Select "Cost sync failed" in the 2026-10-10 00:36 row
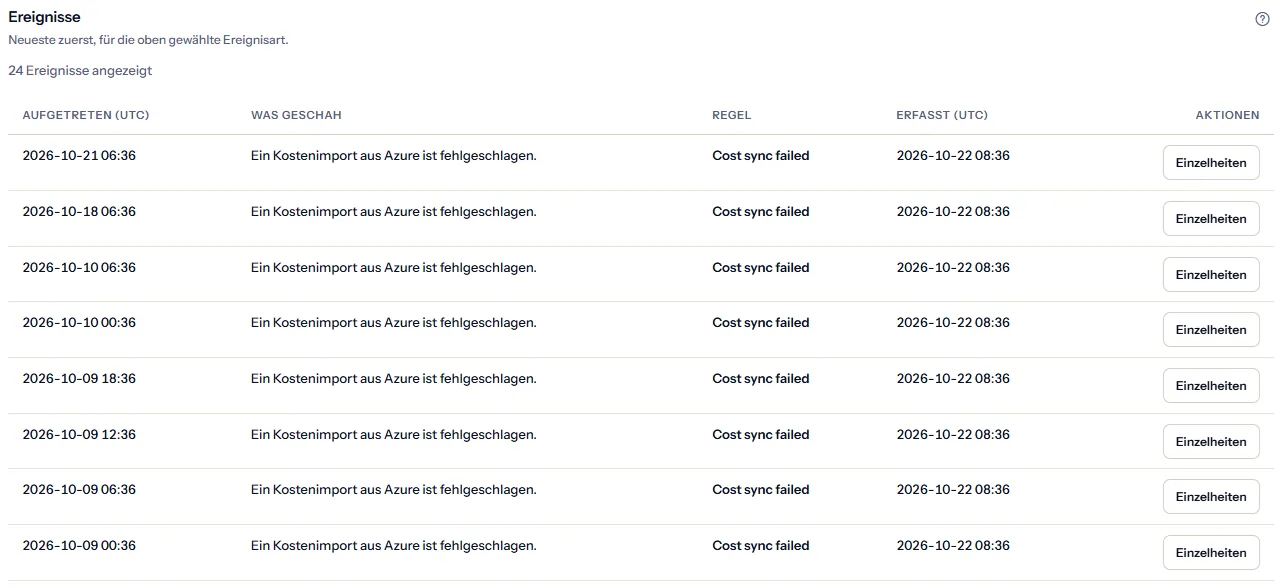Viewport: 1281px width, 588px height. (761, 323)
